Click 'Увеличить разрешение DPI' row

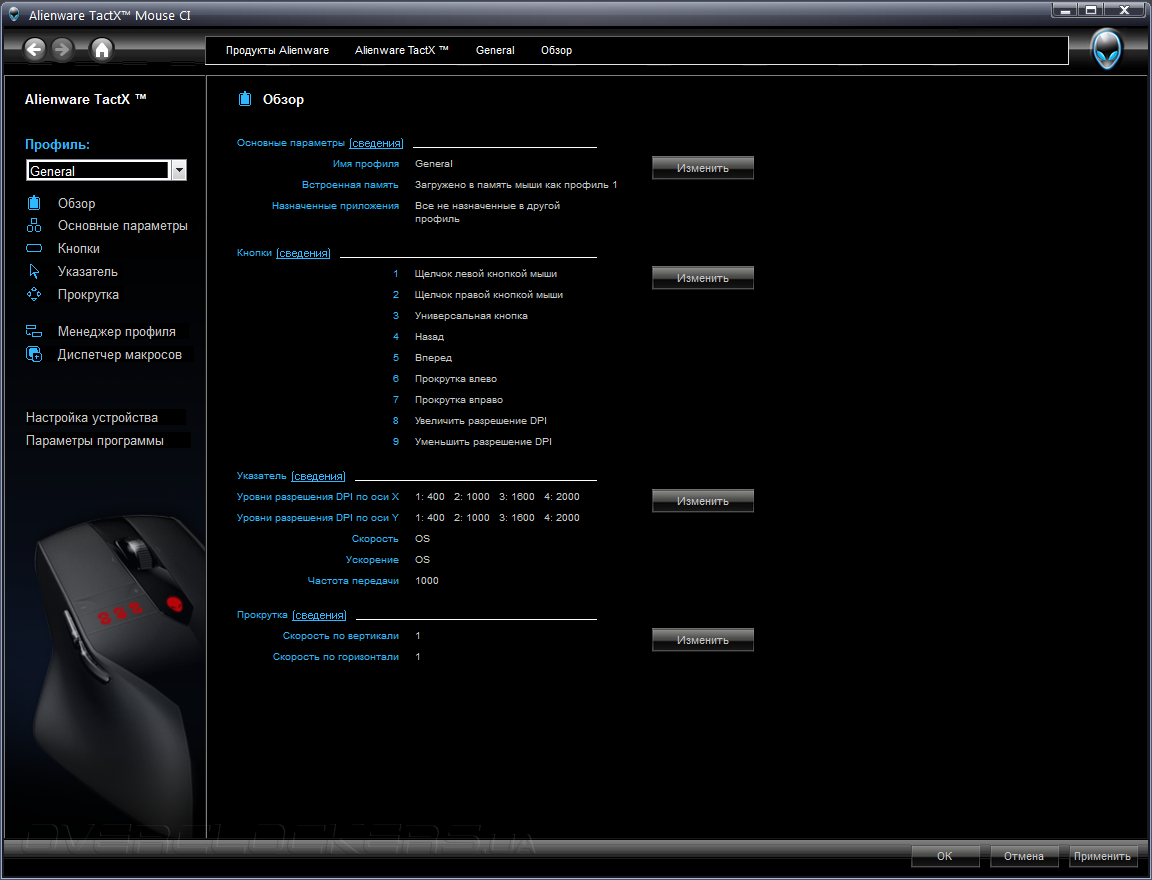pos(480,421)
